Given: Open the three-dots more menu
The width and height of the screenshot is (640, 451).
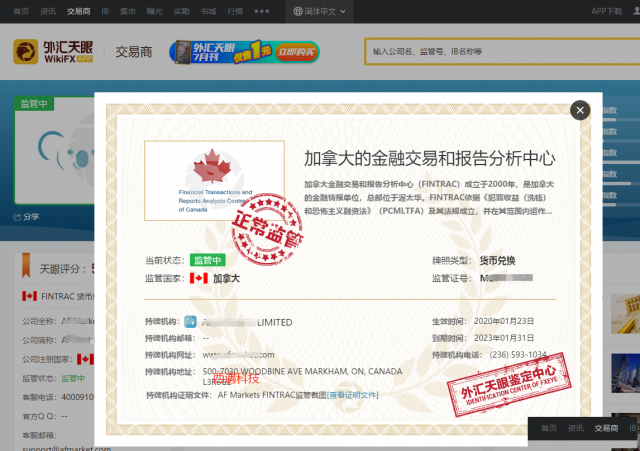Looking at the screenshot, I should point(262,11).
